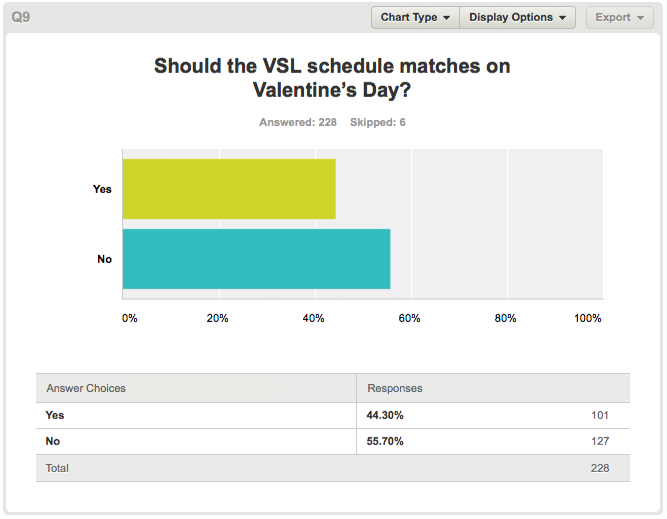Viewport: 667px width, 519px height.
Task: Open the Export dropdown menu
Action: click(619, 17)
